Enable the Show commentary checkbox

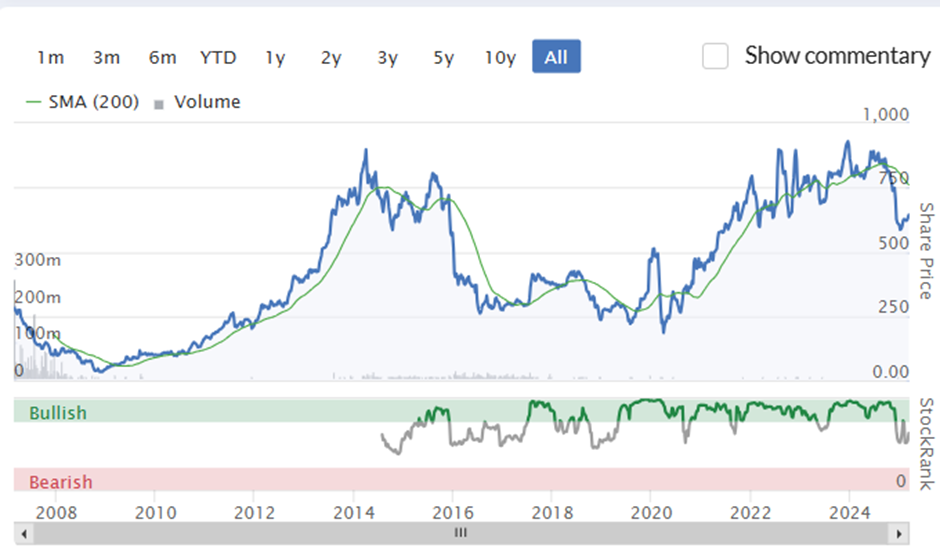pyautogui.click(x=715, y=56)
